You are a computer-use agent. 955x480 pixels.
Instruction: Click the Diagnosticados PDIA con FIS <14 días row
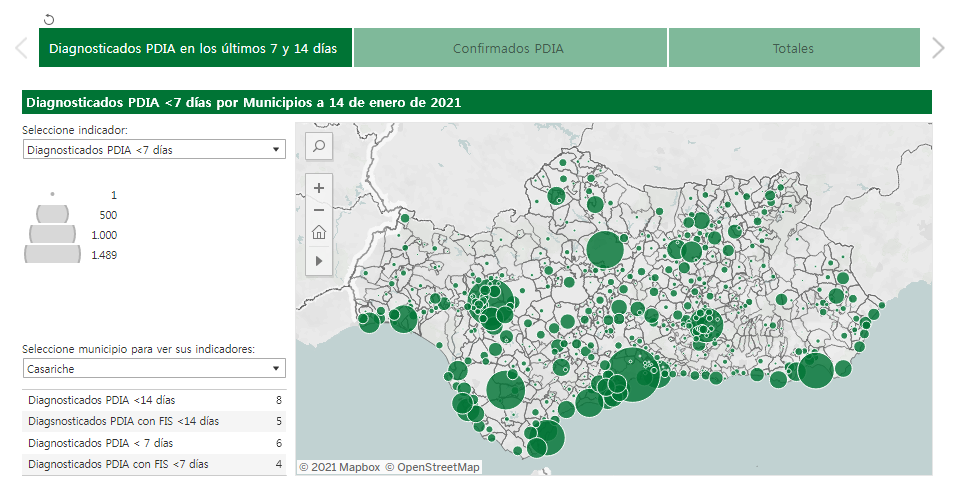point(154,421)
